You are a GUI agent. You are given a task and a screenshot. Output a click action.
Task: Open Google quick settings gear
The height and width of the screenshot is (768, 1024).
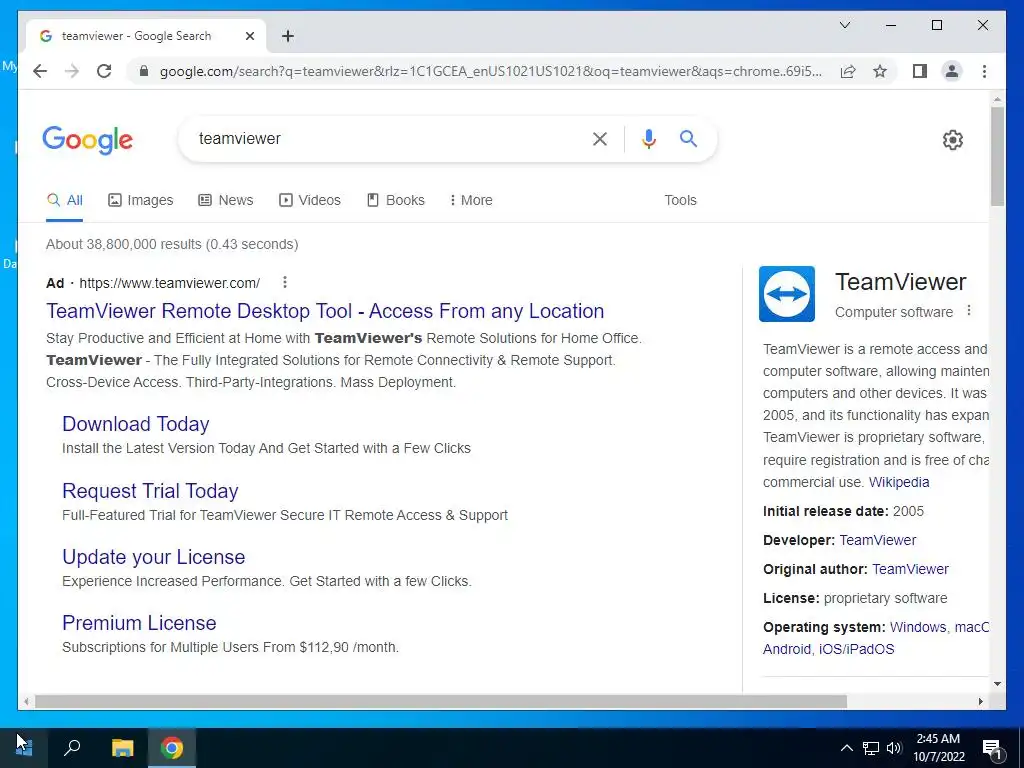(953, 140)
